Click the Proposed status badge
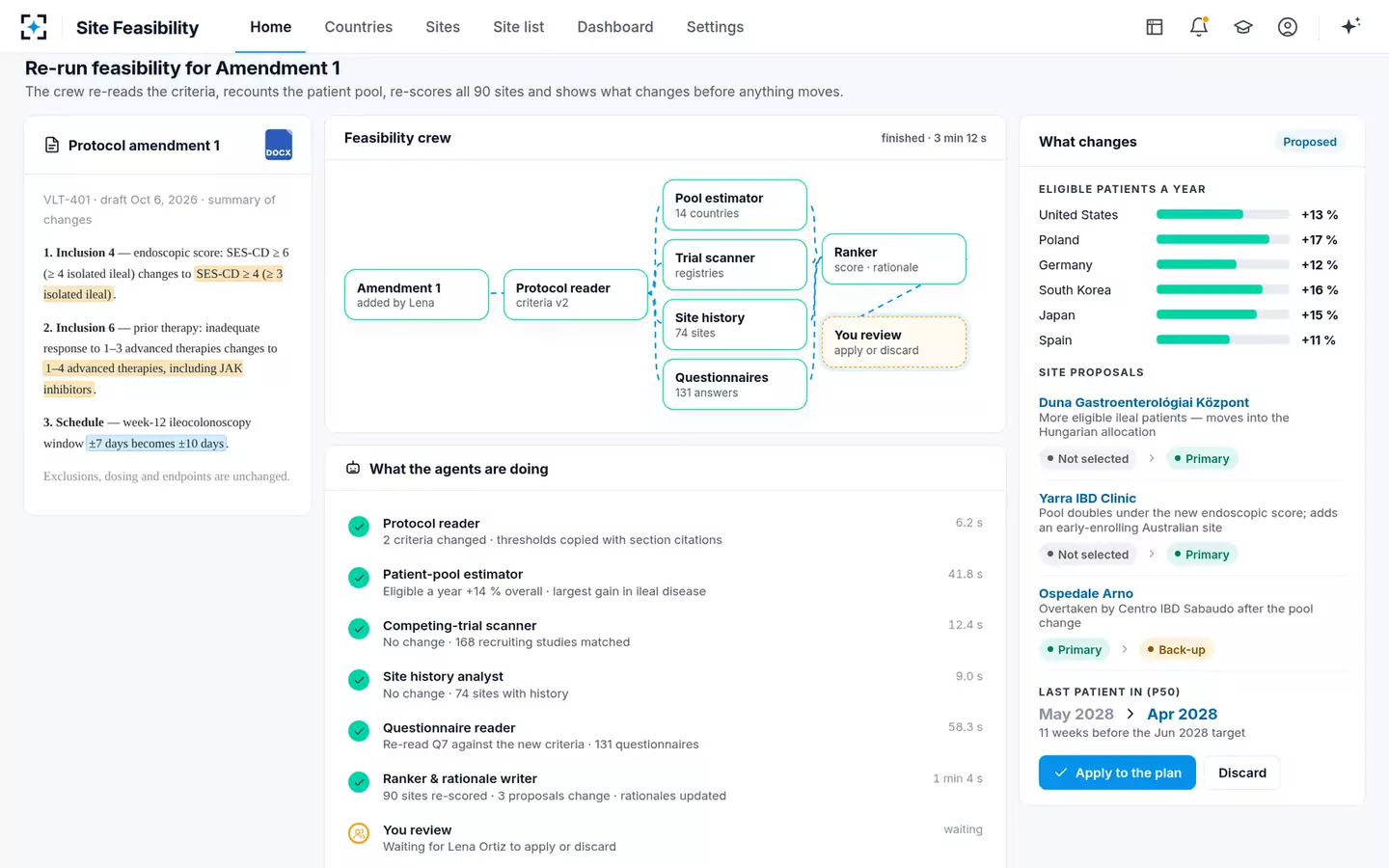This screenshot has width=1389, height=868. click(x=1310, y=142)
